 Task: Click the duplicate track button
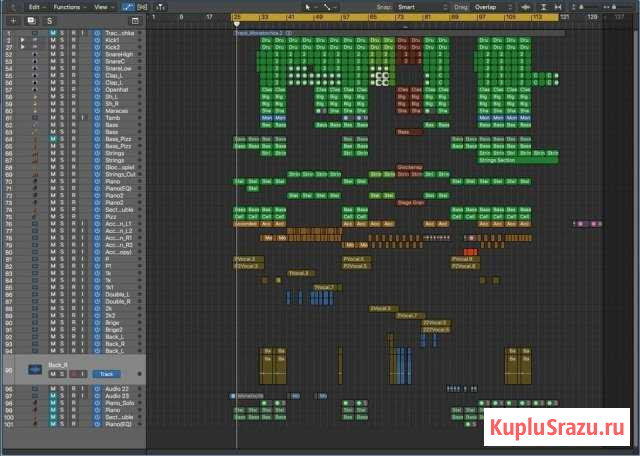click(31, 21)
